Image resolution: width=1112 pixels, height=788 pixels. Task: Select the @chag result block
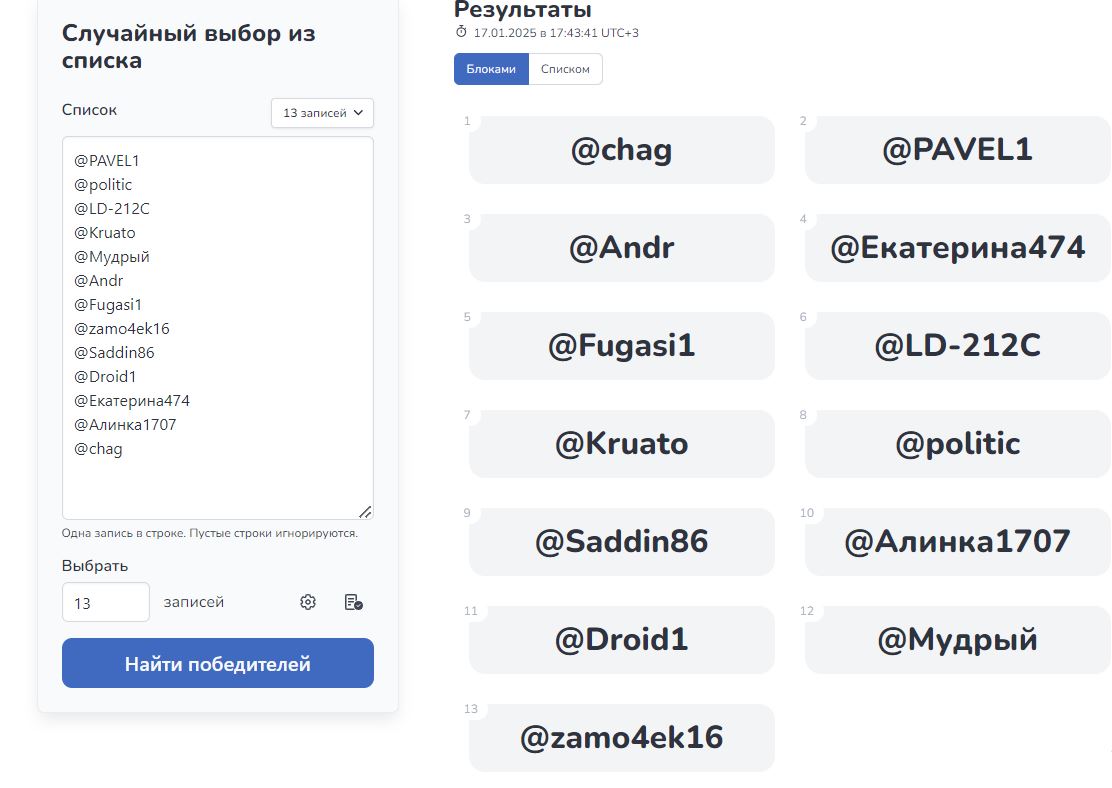point(621,150)
